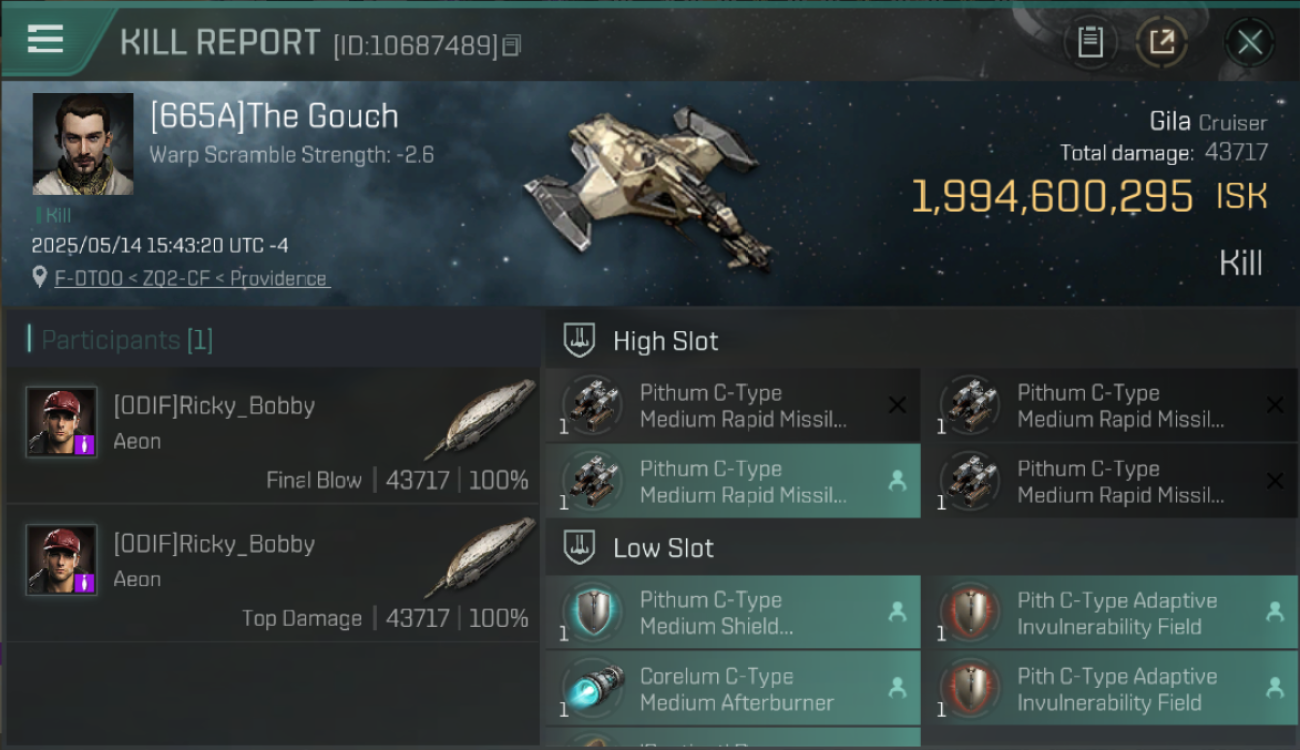
Task: Click the location pin icon
Action: click(x=39, y=277)
